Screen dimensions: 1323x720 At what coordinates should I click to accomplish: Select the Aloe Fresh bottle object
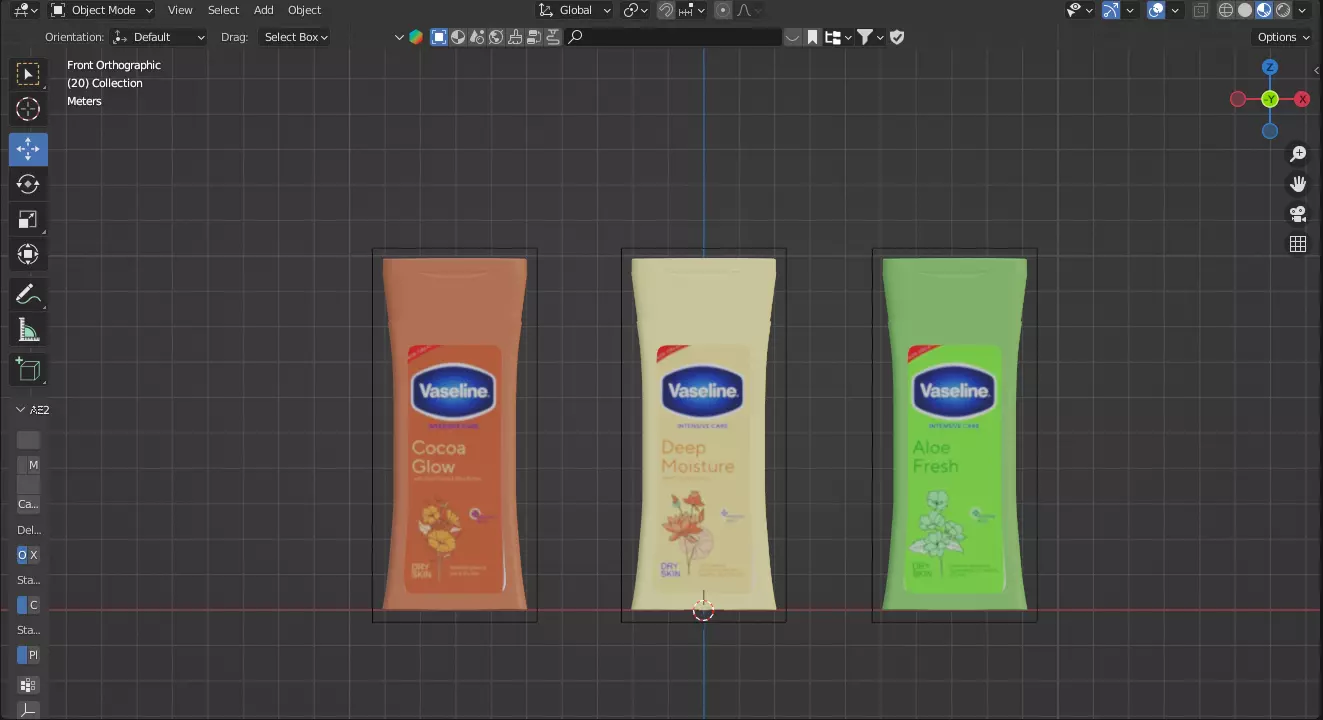954,434
